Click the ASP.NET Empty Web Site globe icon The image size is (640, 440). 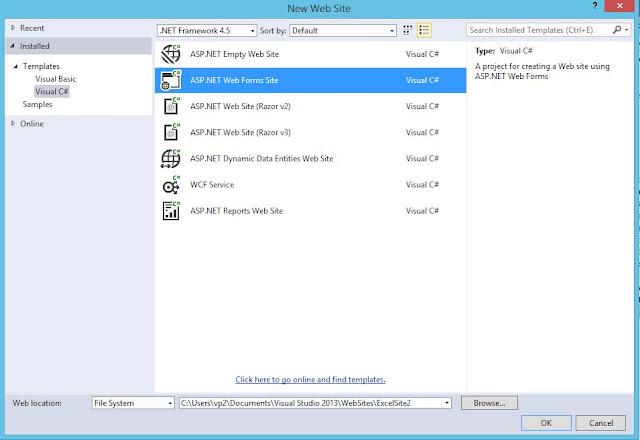(x=171, y=54)
